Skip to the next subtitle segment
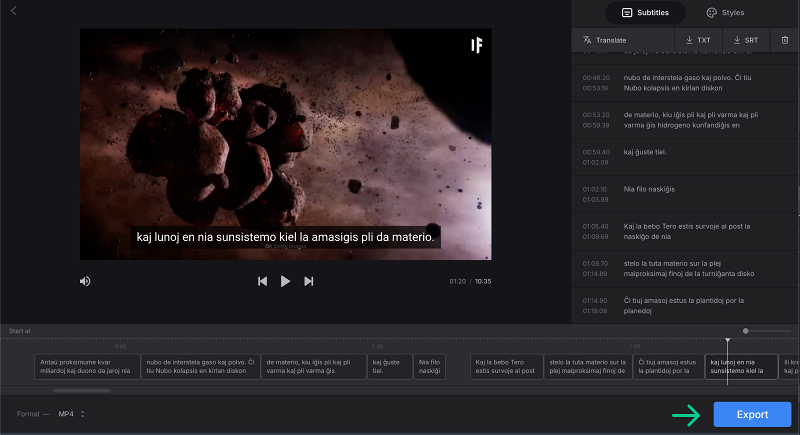 (309, 282)
